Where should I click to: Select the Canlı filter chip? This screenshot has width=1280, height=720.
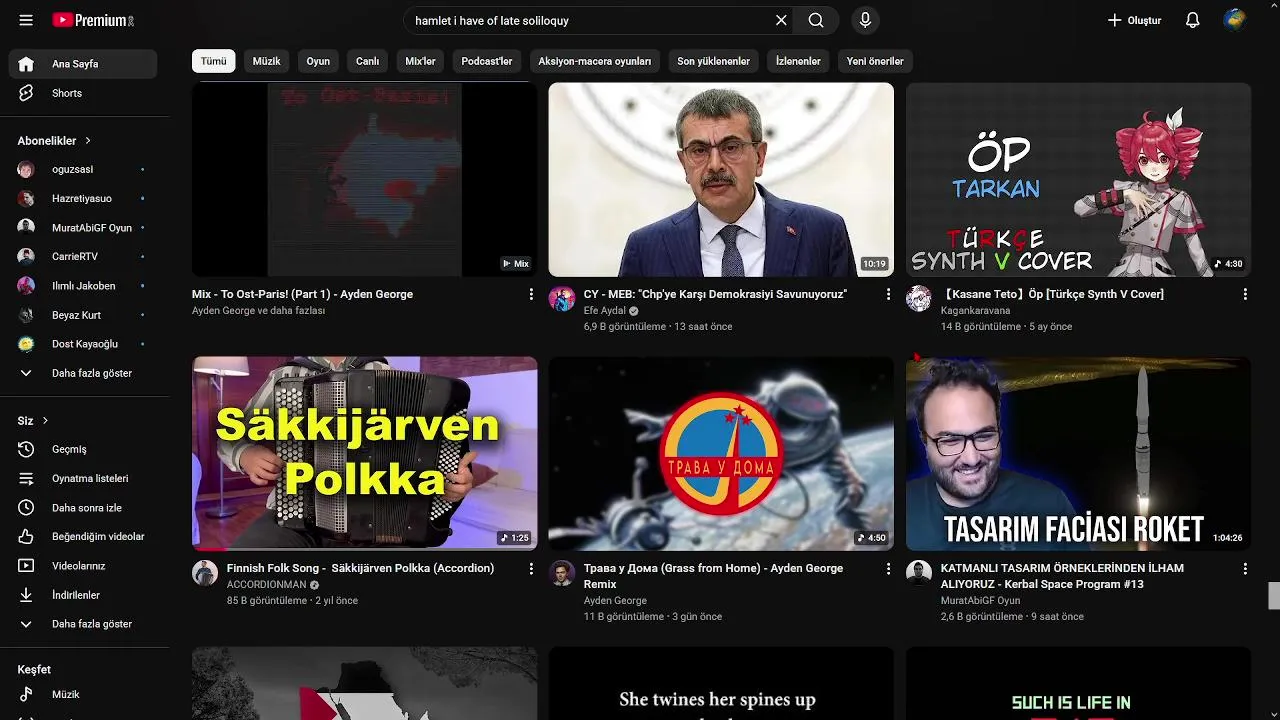pyautogui.click(x=368, y=61)
